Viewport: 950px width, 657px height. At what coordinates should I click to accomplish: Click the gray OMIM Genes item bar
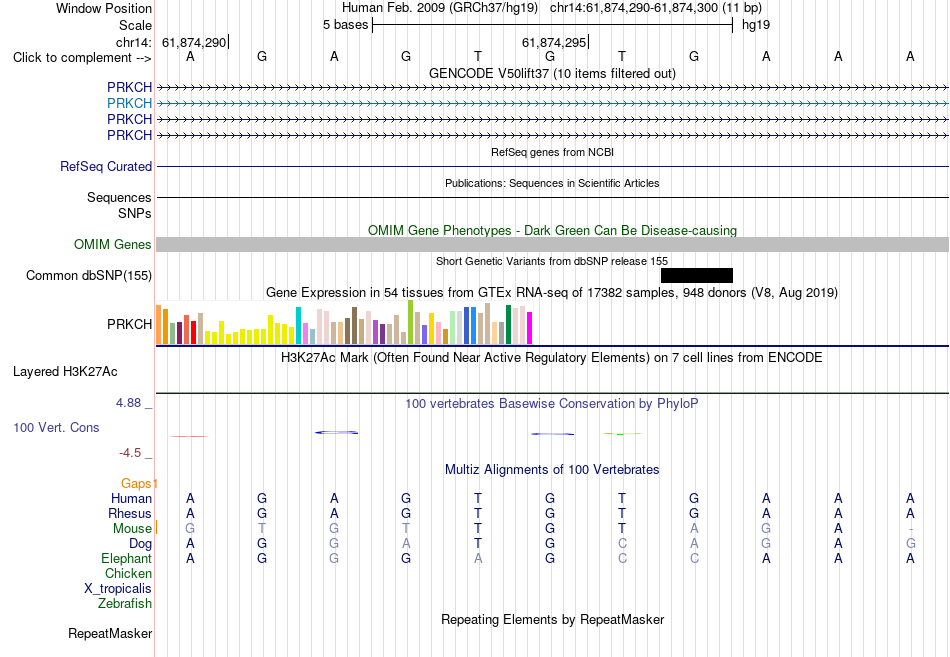[x=552, y=244]
